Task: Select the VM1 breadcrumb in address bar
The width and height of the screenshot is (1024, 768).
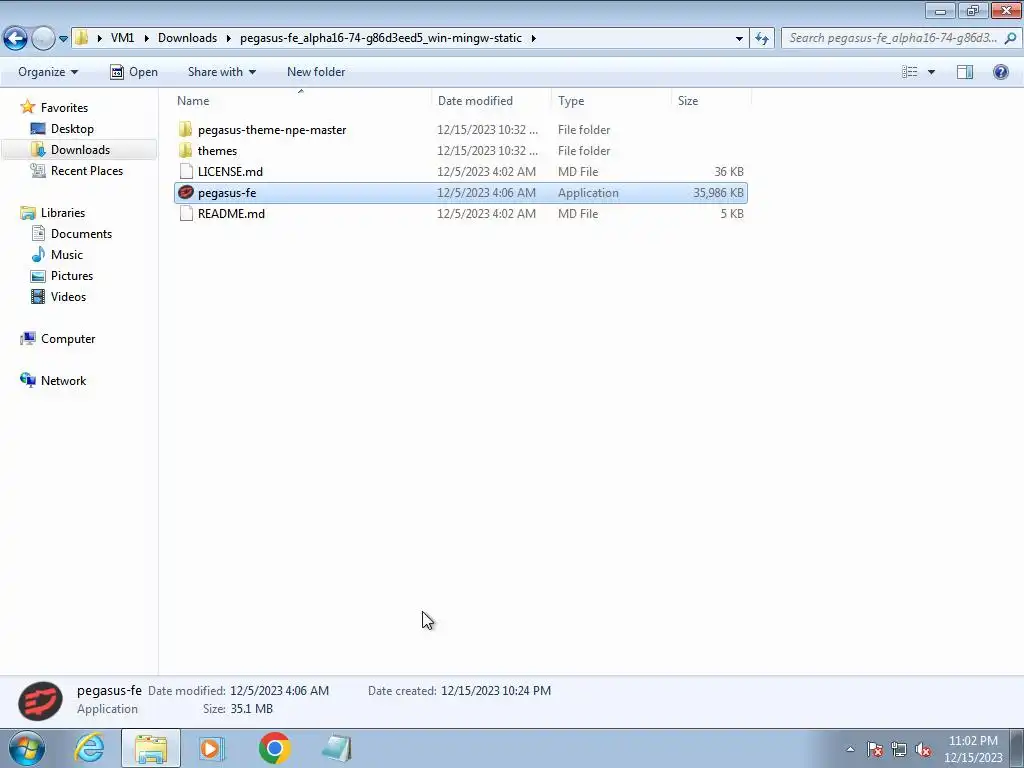Action: (x=122, y=38)
